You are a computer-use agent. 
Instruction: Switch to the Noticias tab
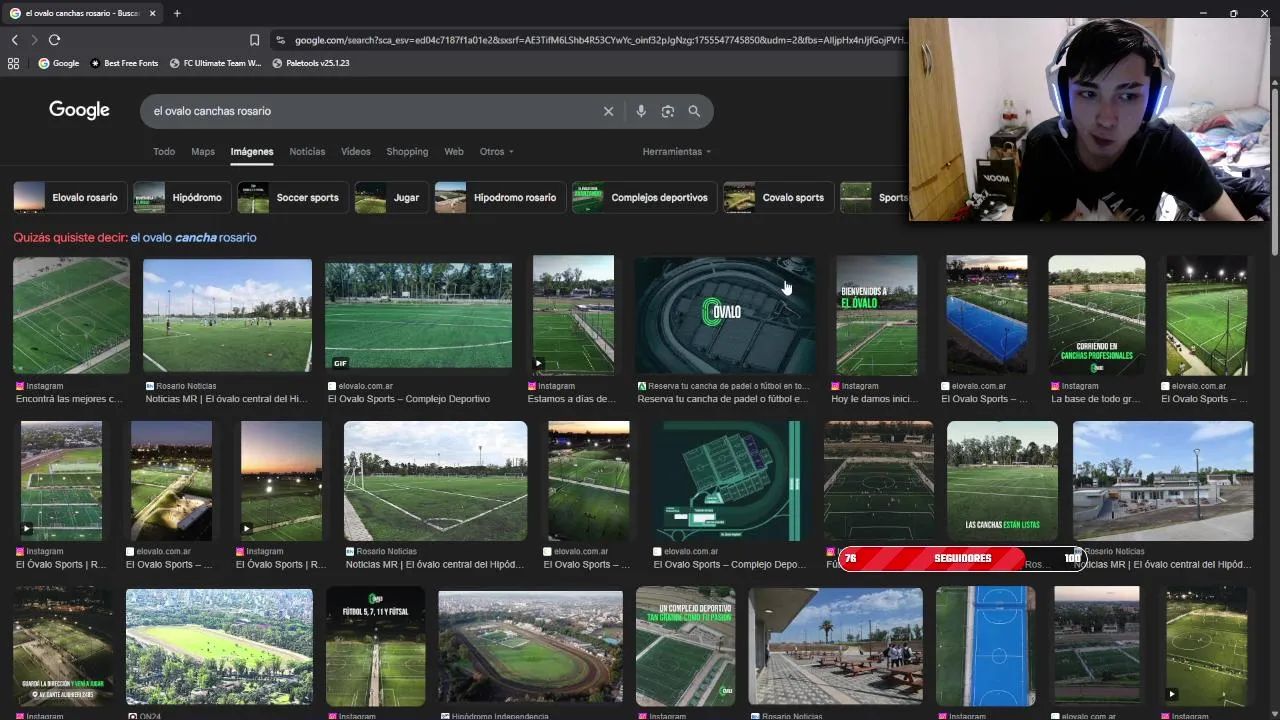307,152
